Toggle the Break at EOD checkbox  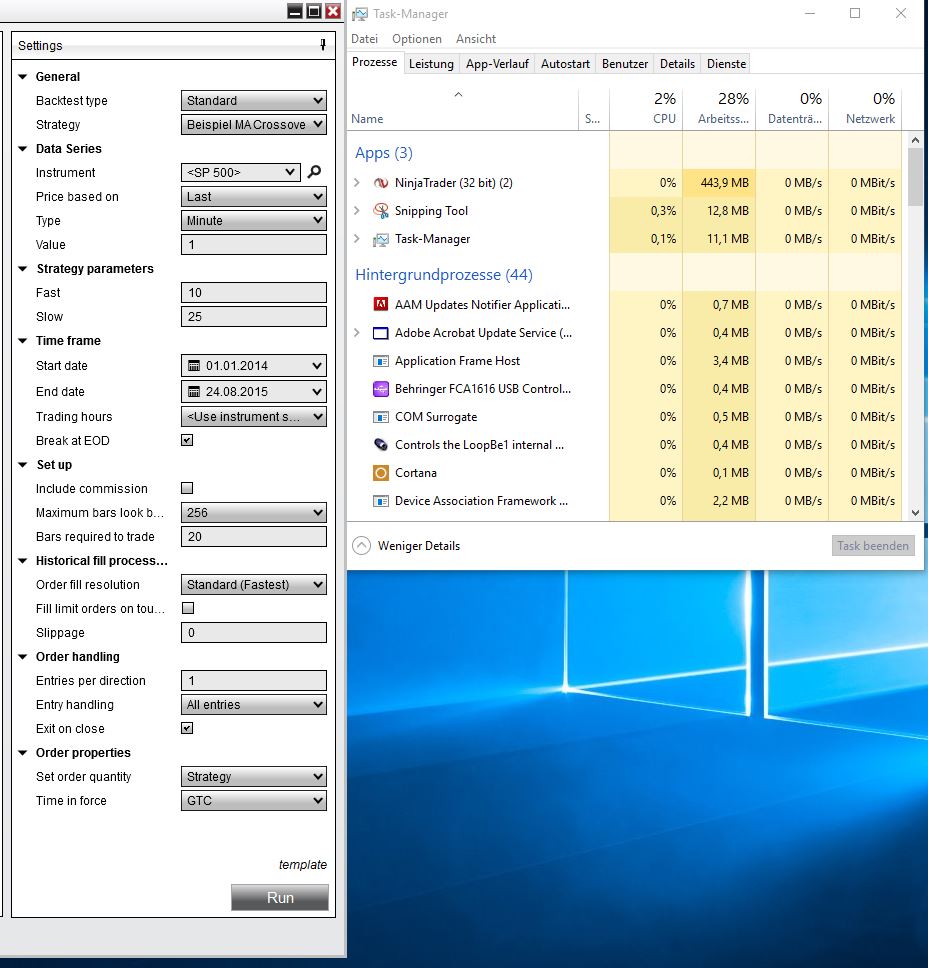pyautogui.click(x=187, y=440)
